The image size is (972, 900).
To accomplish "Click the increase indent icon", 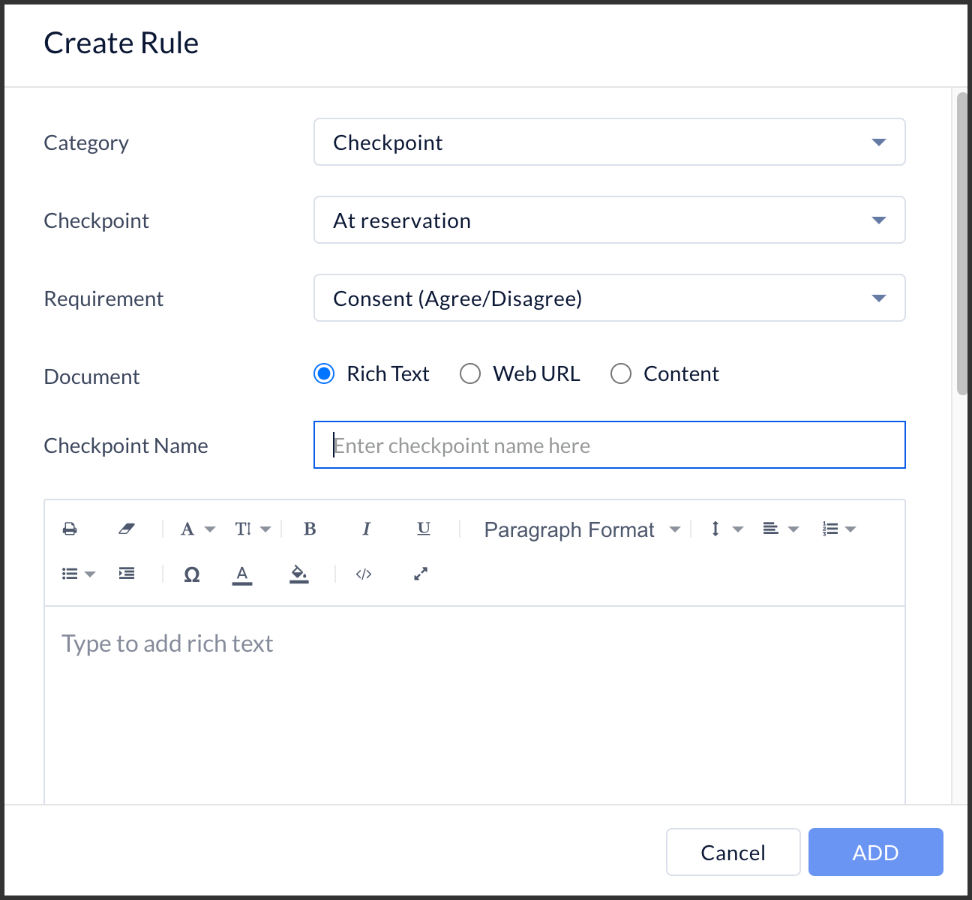I will [x=126, y=573].
